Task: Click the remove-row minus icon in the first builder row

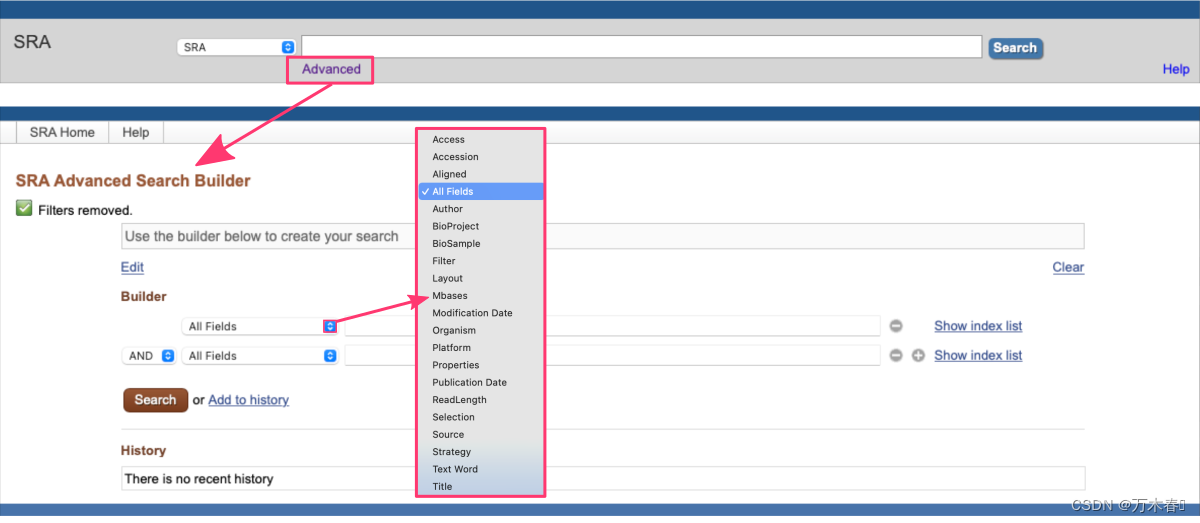Action: click(x=896, y=326)
